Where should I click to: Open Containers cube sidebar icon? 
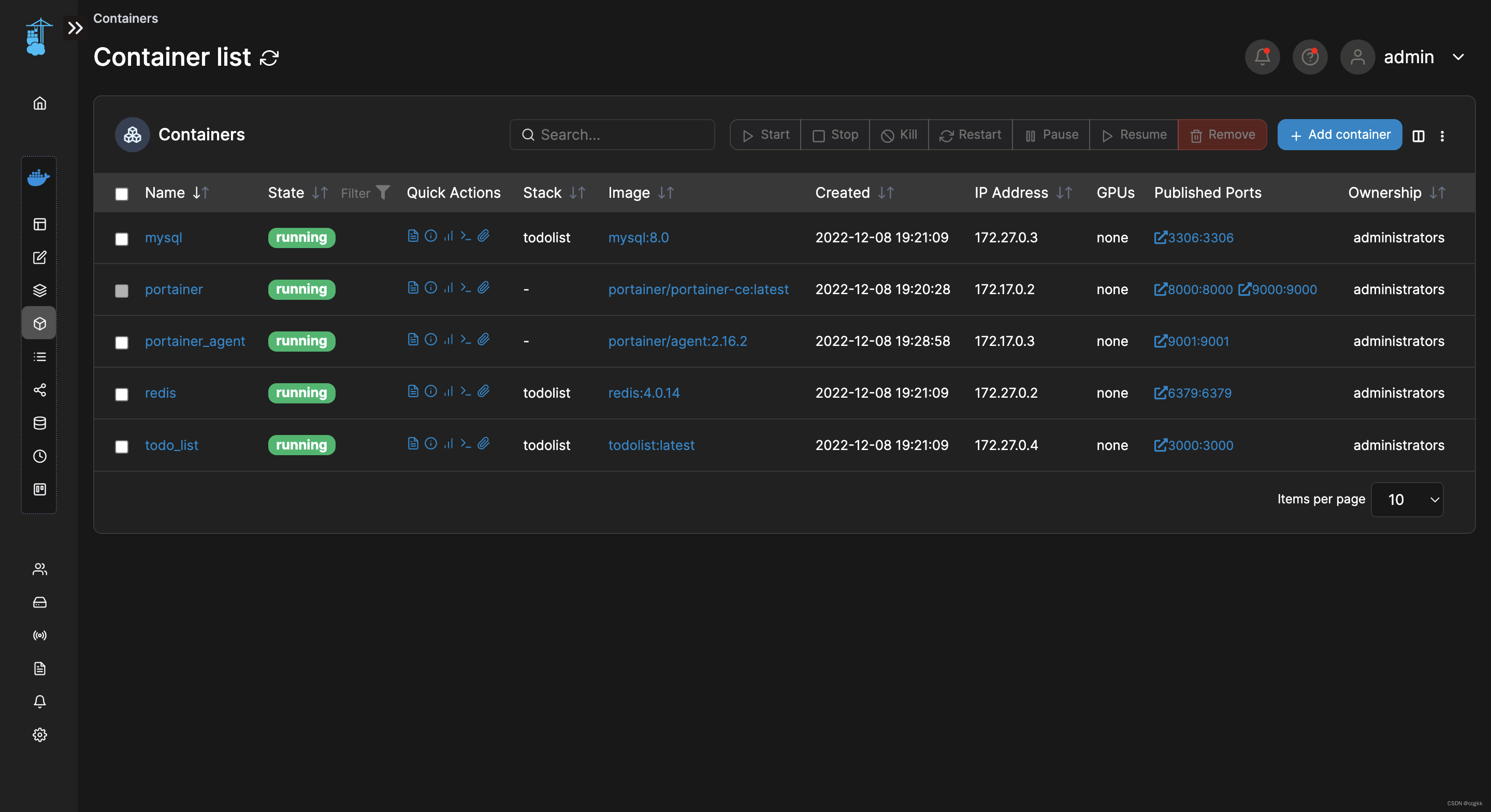39,324
